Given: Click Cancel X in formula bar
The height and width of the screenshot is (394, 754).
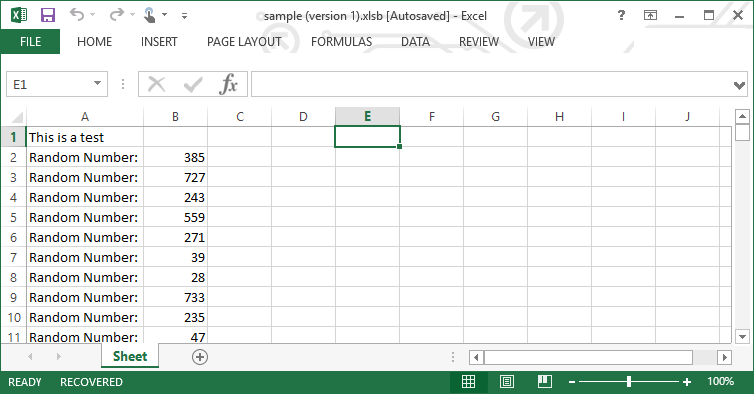Looking at the screenshot, I should coord(157,85).
